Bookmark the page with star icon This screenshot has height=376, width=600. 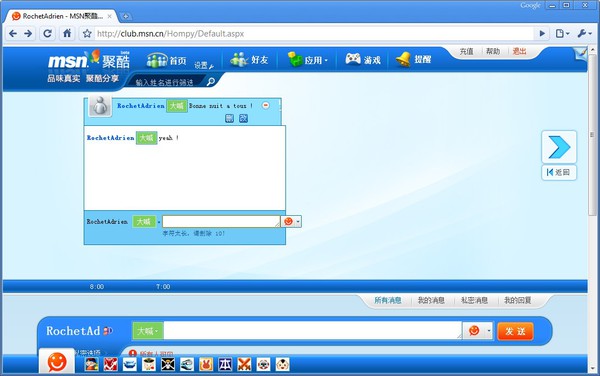point(87,34)
